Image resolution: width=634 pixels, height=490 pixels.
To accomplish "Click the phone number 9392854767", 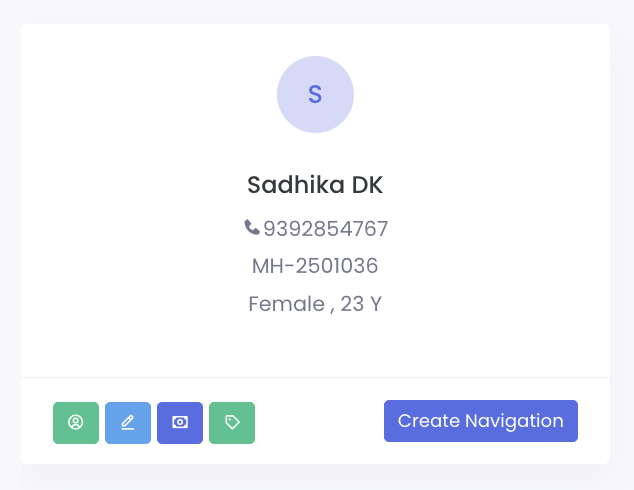I will [325, 229].
